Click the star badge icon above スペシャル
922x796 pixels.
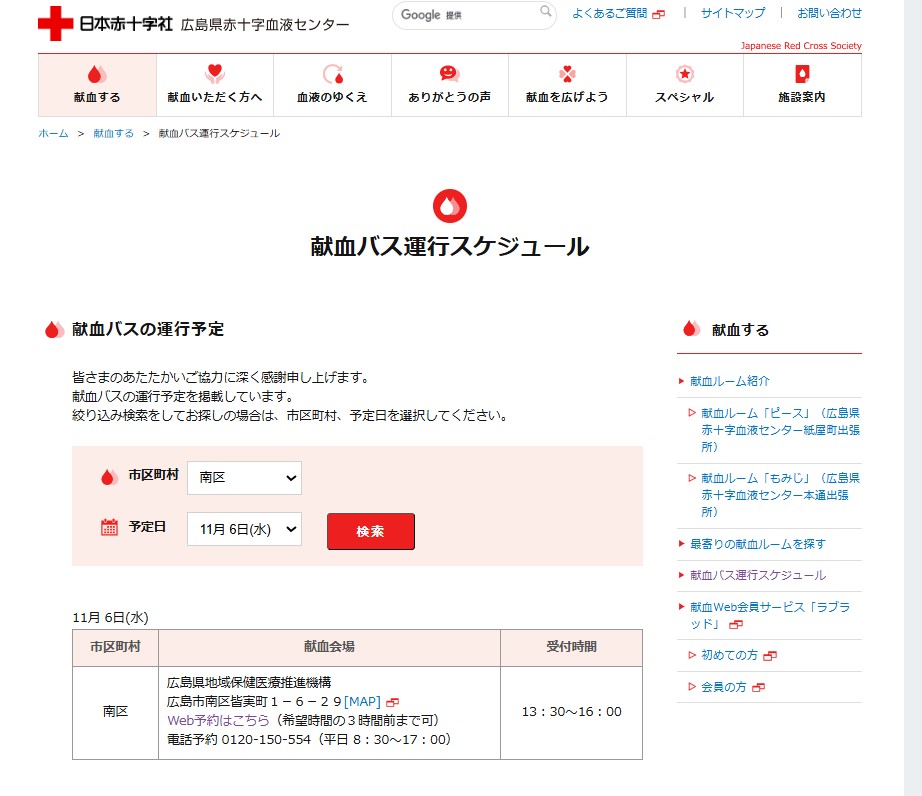click(684, 73)
